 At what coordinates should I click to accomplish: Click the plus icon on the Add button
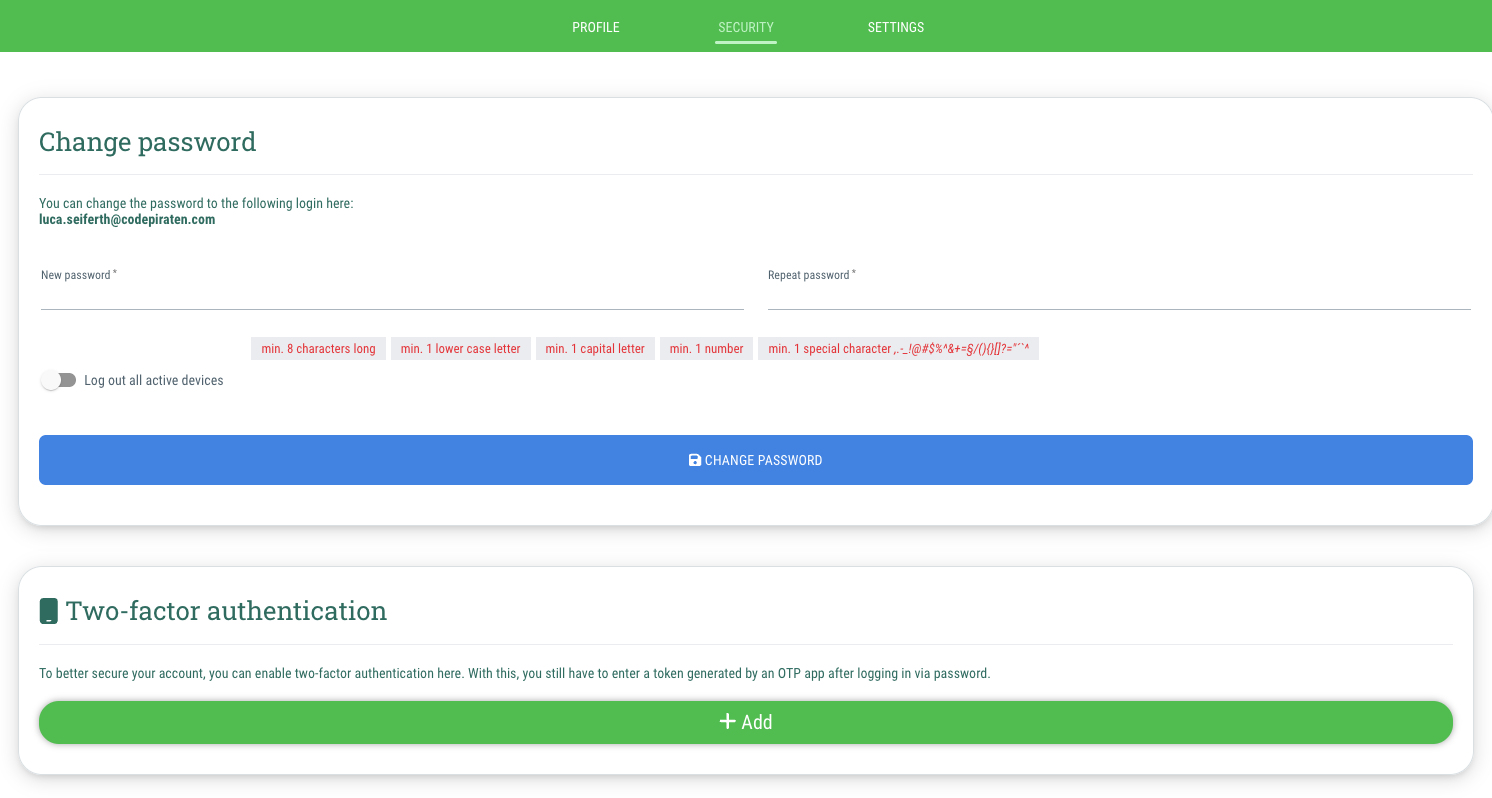pyautogui.click(x=728, y=721)
